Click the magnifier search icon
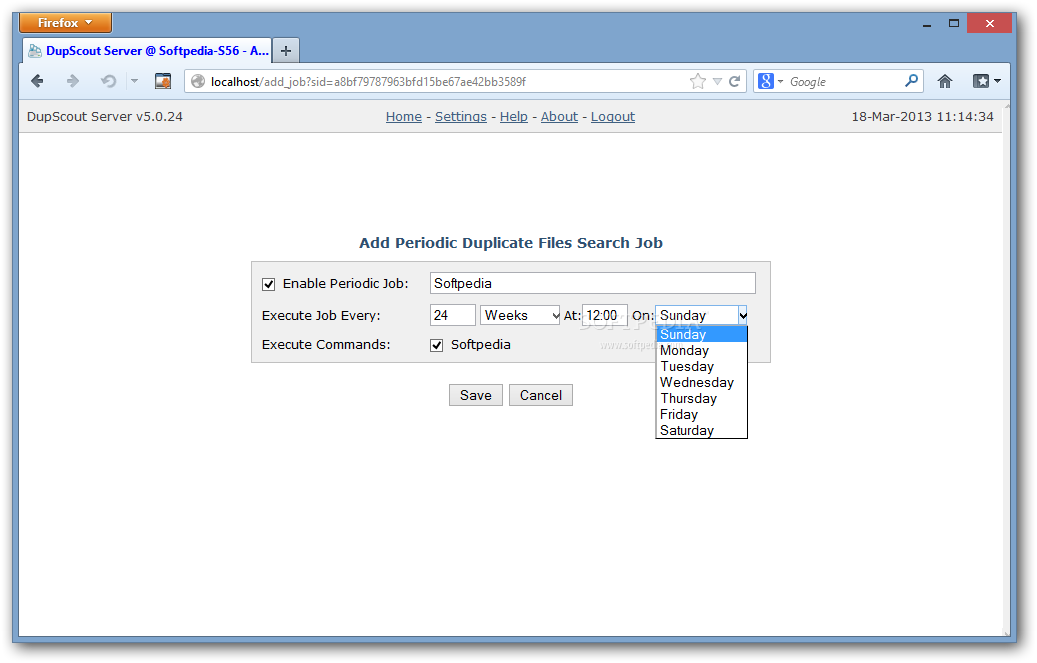 911,81
